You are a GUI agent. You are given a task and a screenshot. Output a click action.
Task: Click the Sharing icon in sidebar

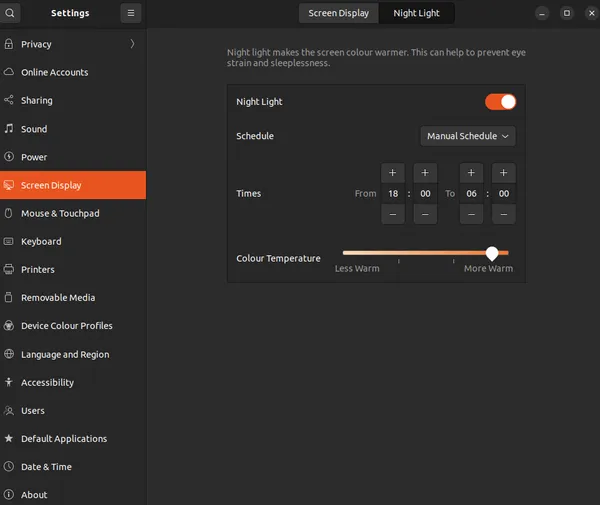(9, 100)
